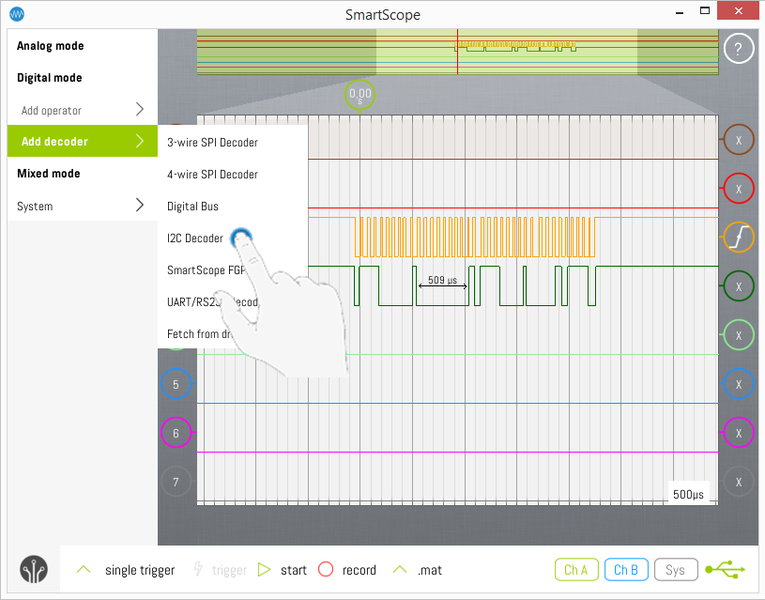Toggle the Ch B channel button

click(625, 570)
